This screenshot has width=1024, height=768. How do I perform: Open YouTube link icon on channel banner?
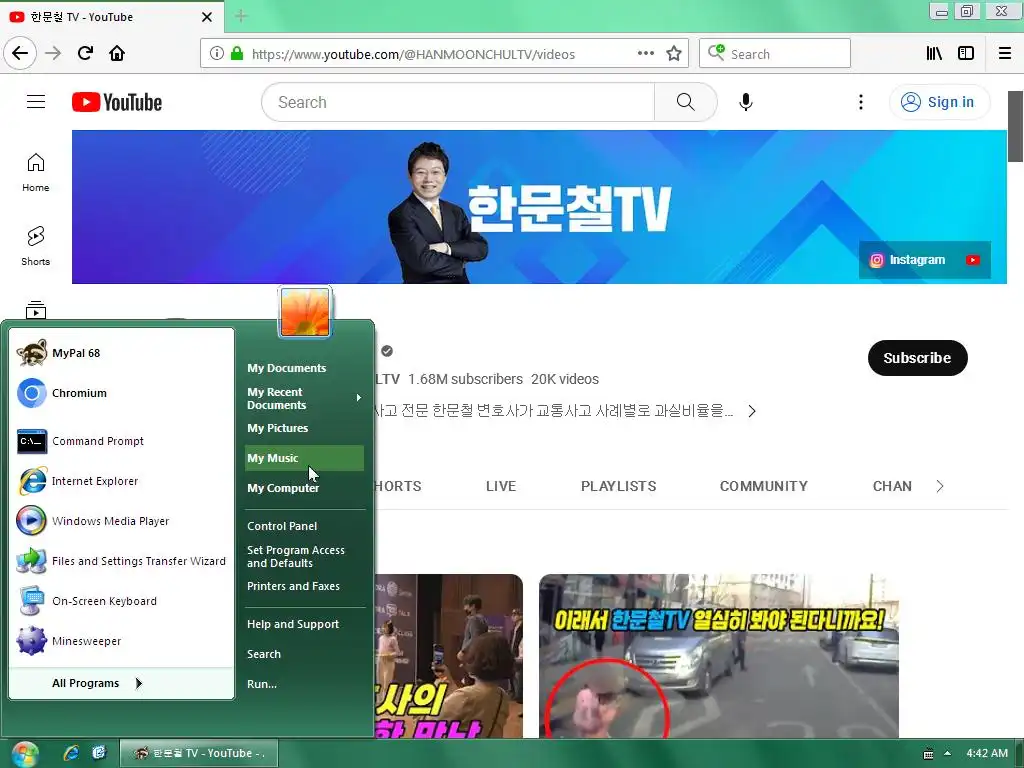(x=972, y=260)
